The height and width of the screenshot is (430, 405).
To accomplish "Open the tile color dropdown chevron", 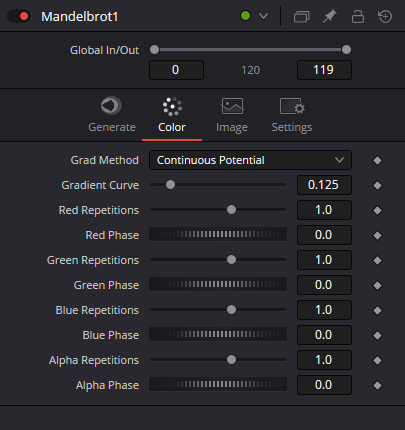I will 263,16.
